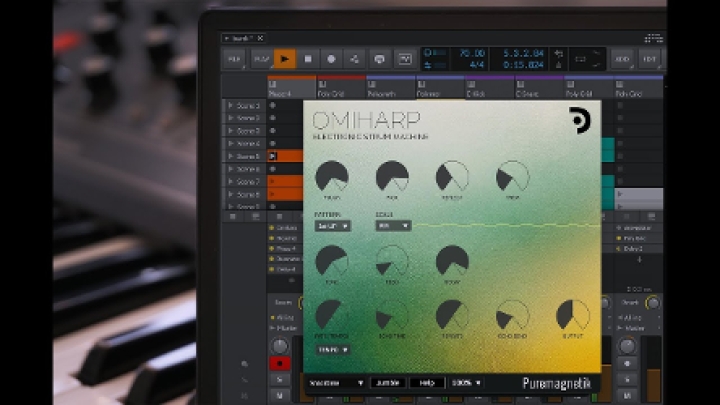Select the Phase-4 track header

pyautogui.click(x=292, y=88)
